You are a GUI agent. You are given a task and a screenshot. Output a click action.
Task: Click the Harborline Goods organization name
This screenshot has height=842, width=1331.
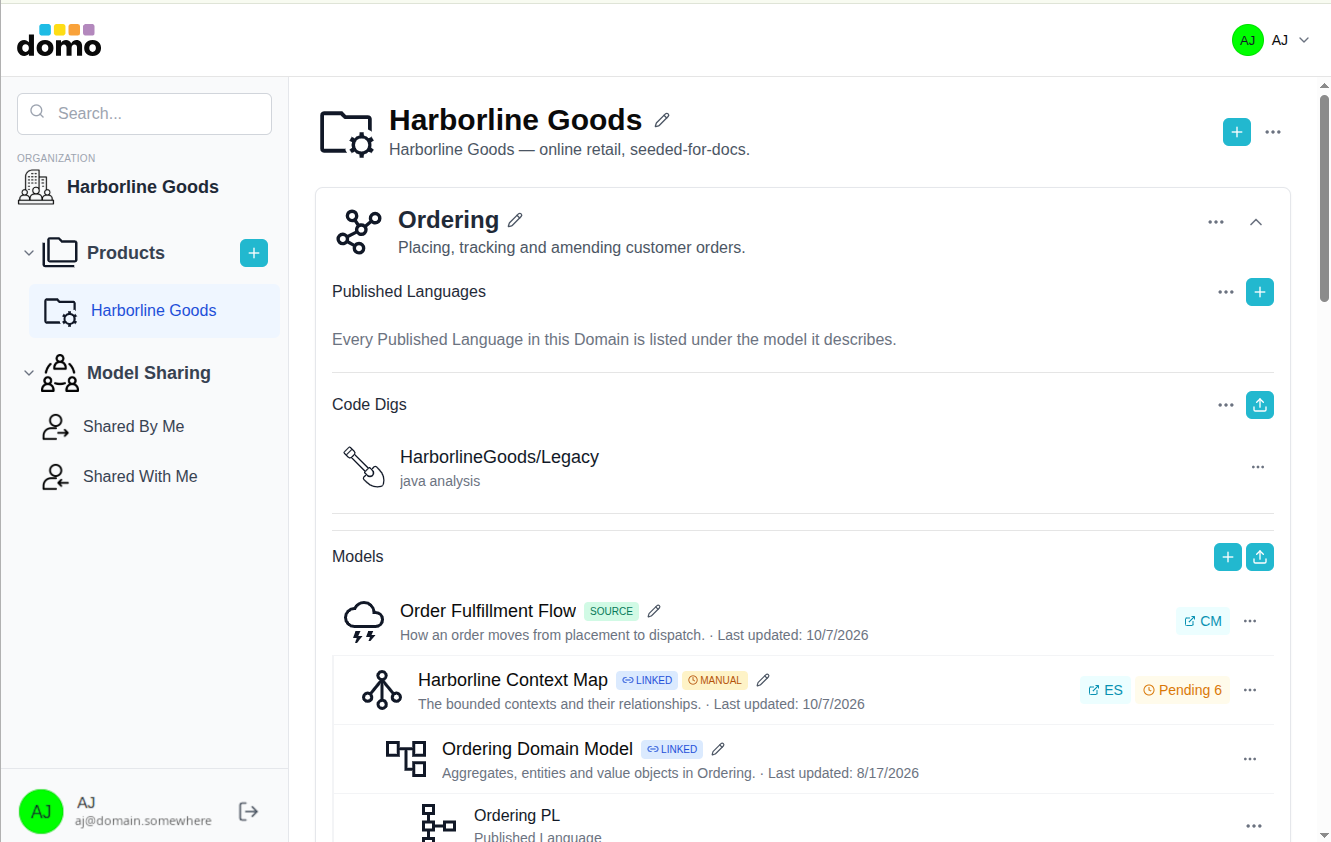point(143,187)
